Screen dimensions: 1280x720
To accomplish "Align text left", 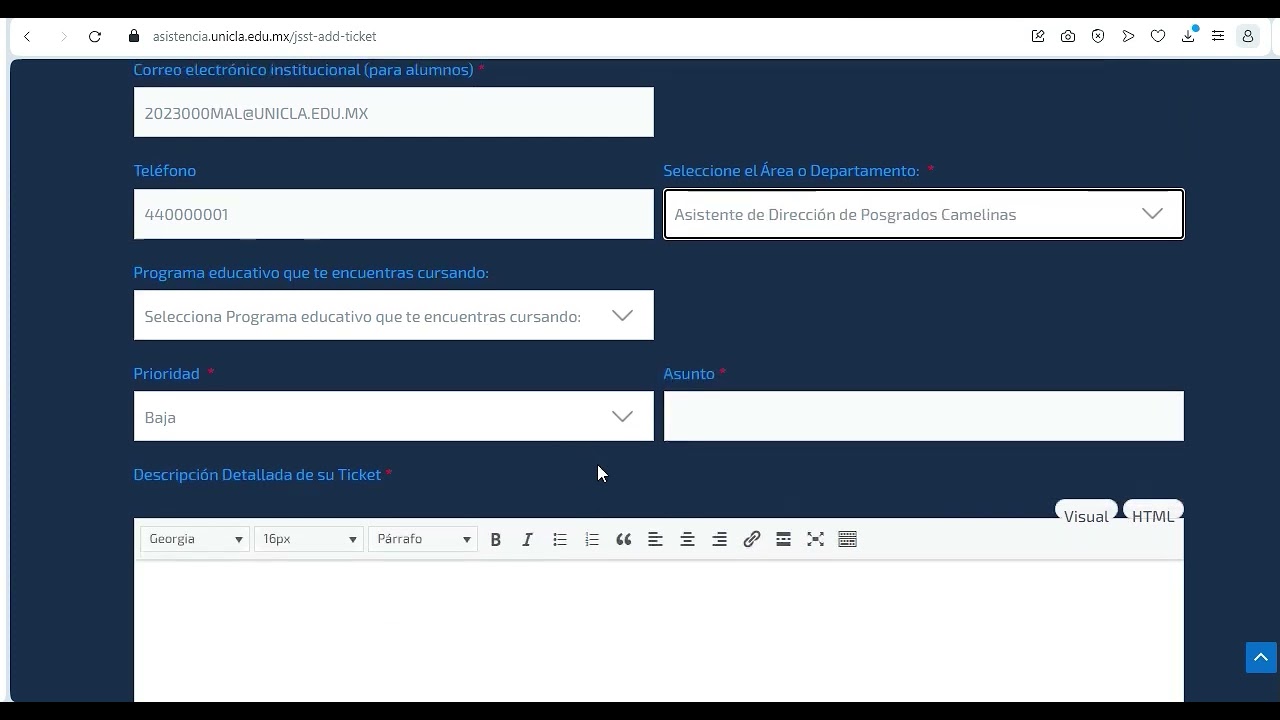I will [656, 539].
